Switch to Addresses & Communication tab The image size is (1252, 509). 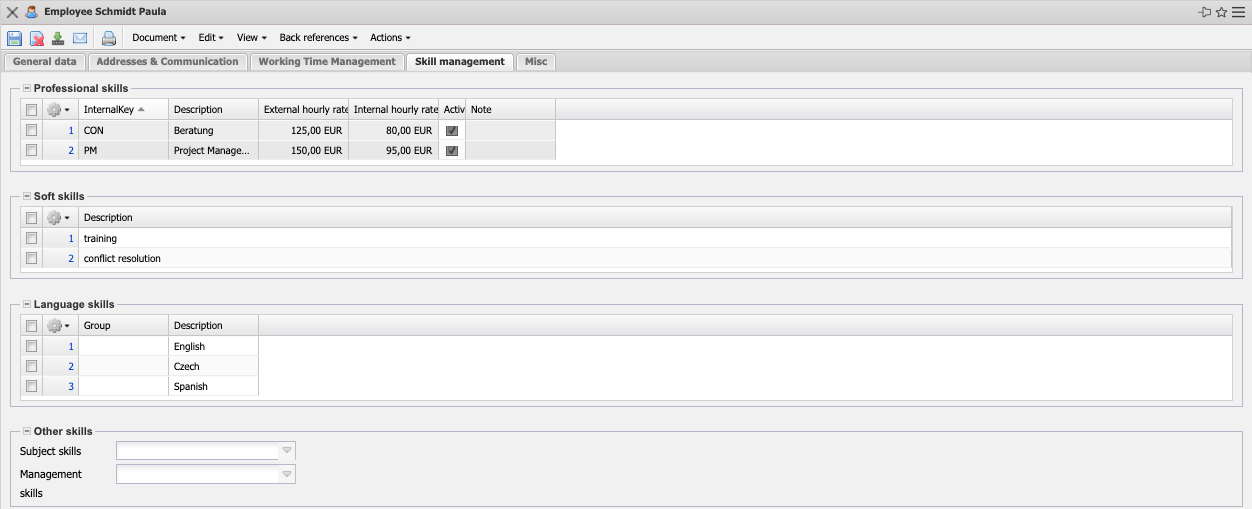click(167, 62)
